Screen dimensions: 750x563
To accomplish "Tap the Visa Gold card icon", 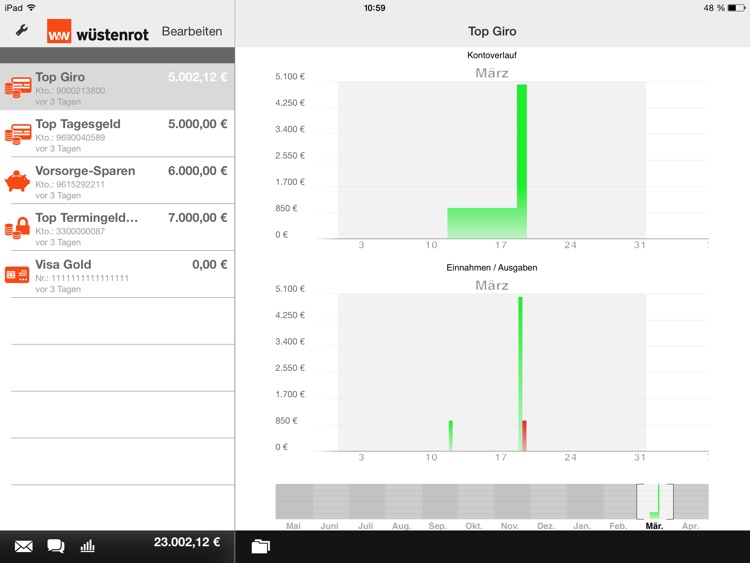I will pyautogui.click(x=17, y=275).
